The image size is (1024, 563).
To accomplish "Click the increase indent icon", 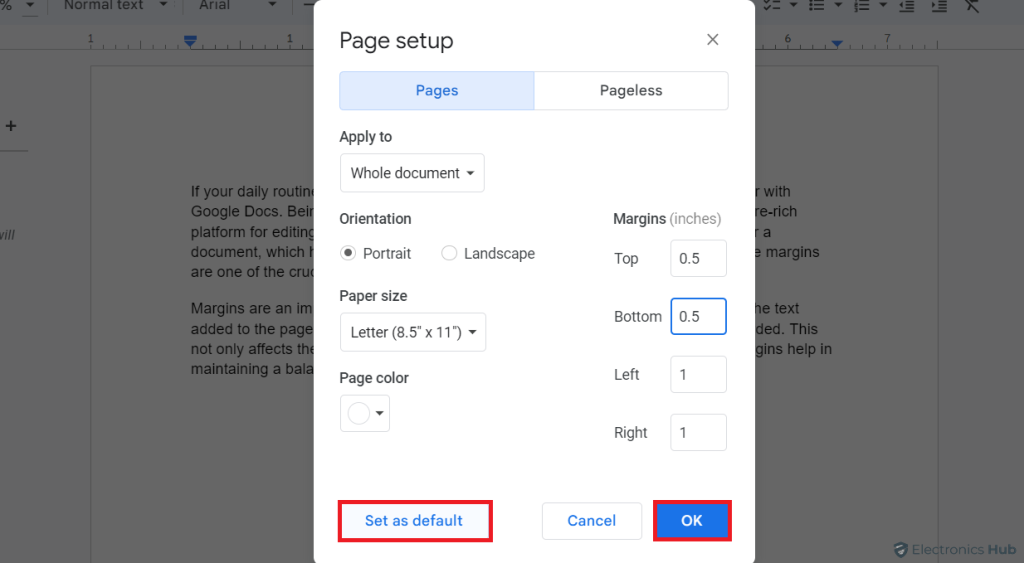I will click(x=938, y=5).
